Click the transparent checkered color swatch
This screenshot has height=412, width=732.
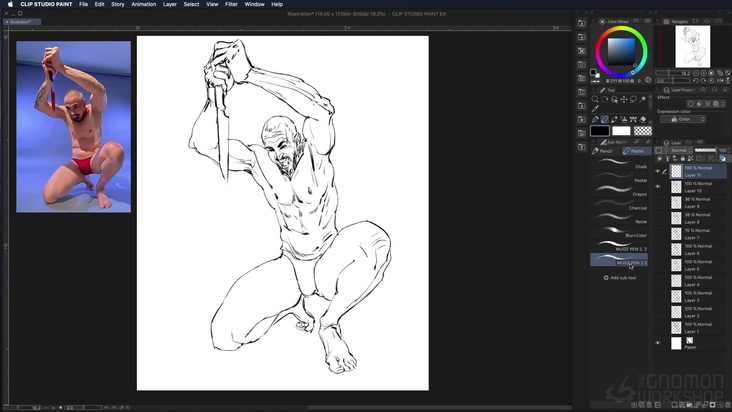pyautogui.click(x=643, y=131)
